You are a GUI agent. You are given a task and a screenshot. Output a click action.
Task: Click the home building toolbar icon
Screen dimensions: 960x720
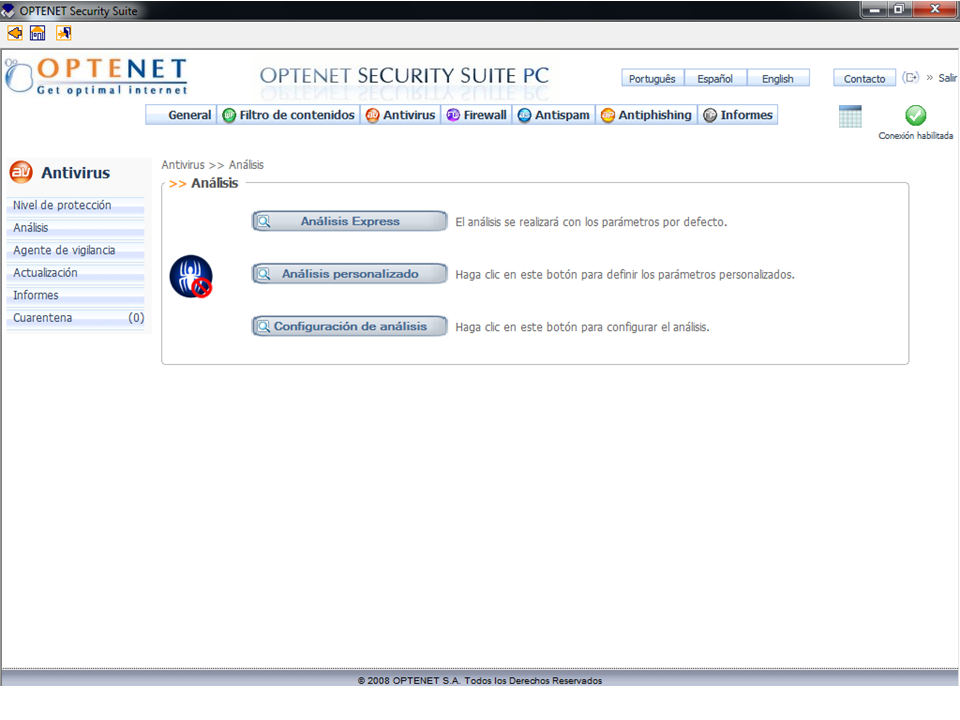pyautogui.click(x=38, y=33)
